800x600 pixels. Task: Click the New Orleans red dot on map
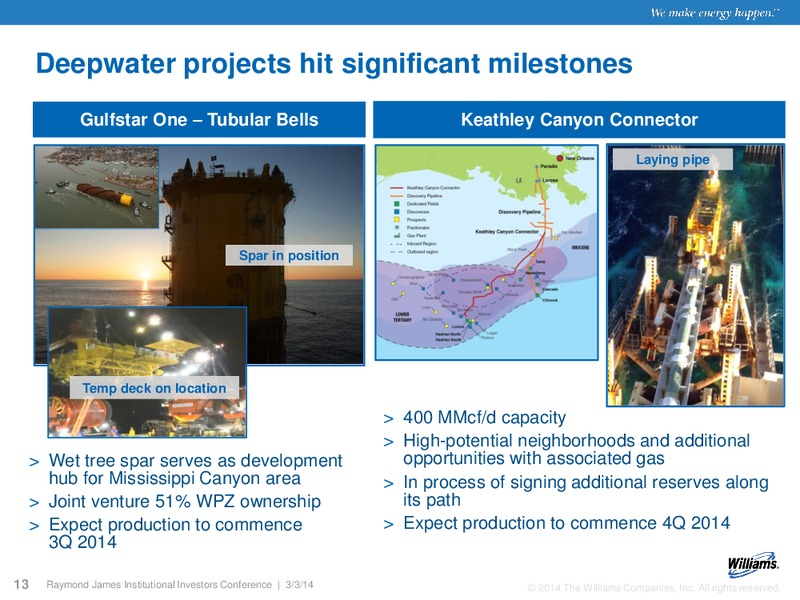click(560, 158)
